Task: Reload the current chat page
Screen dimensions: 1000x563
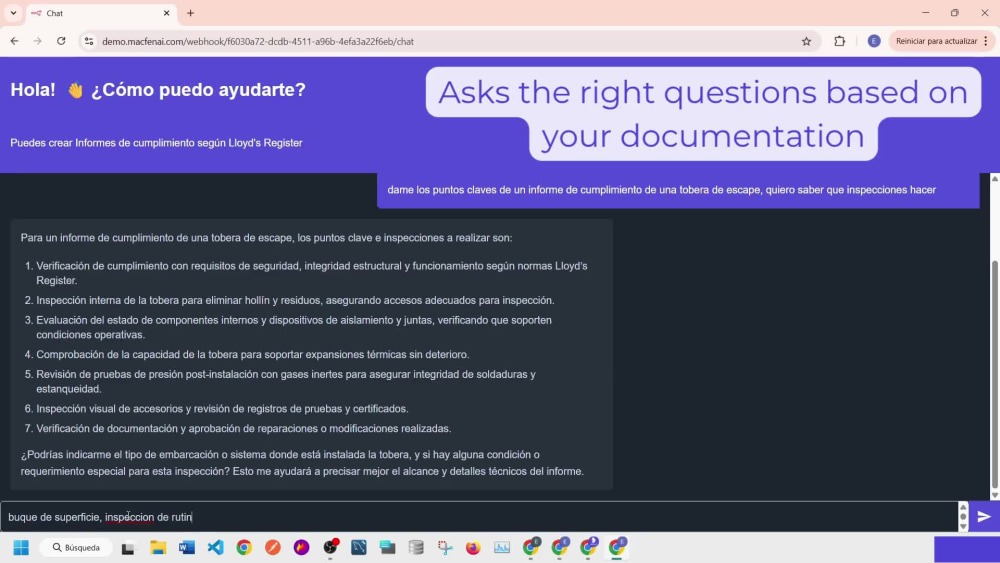Action: tap(61, 41)
